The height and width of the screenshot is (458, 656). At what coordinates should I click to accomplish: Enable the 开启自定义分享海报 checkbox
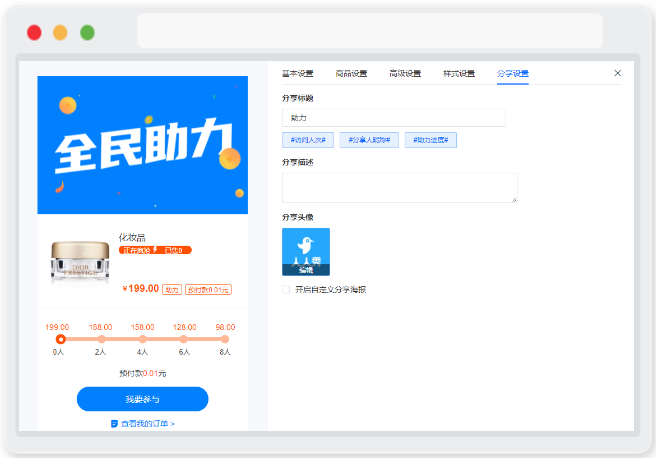(286, 289)
